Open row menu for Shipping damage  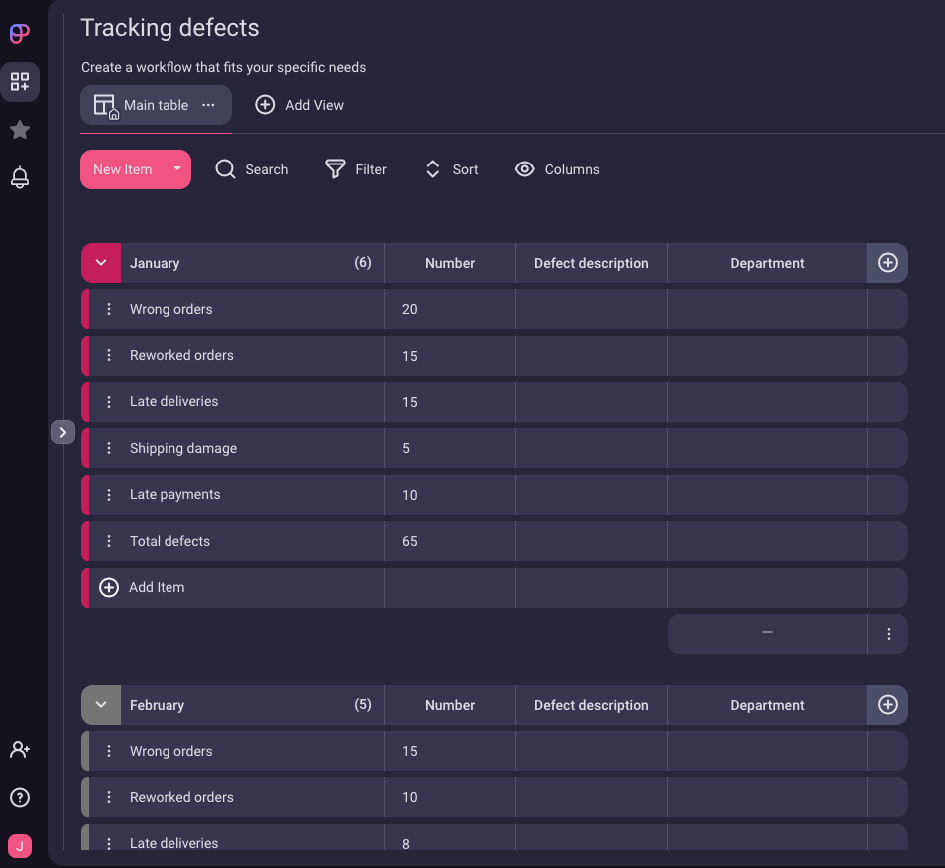[x=109, y=448]
